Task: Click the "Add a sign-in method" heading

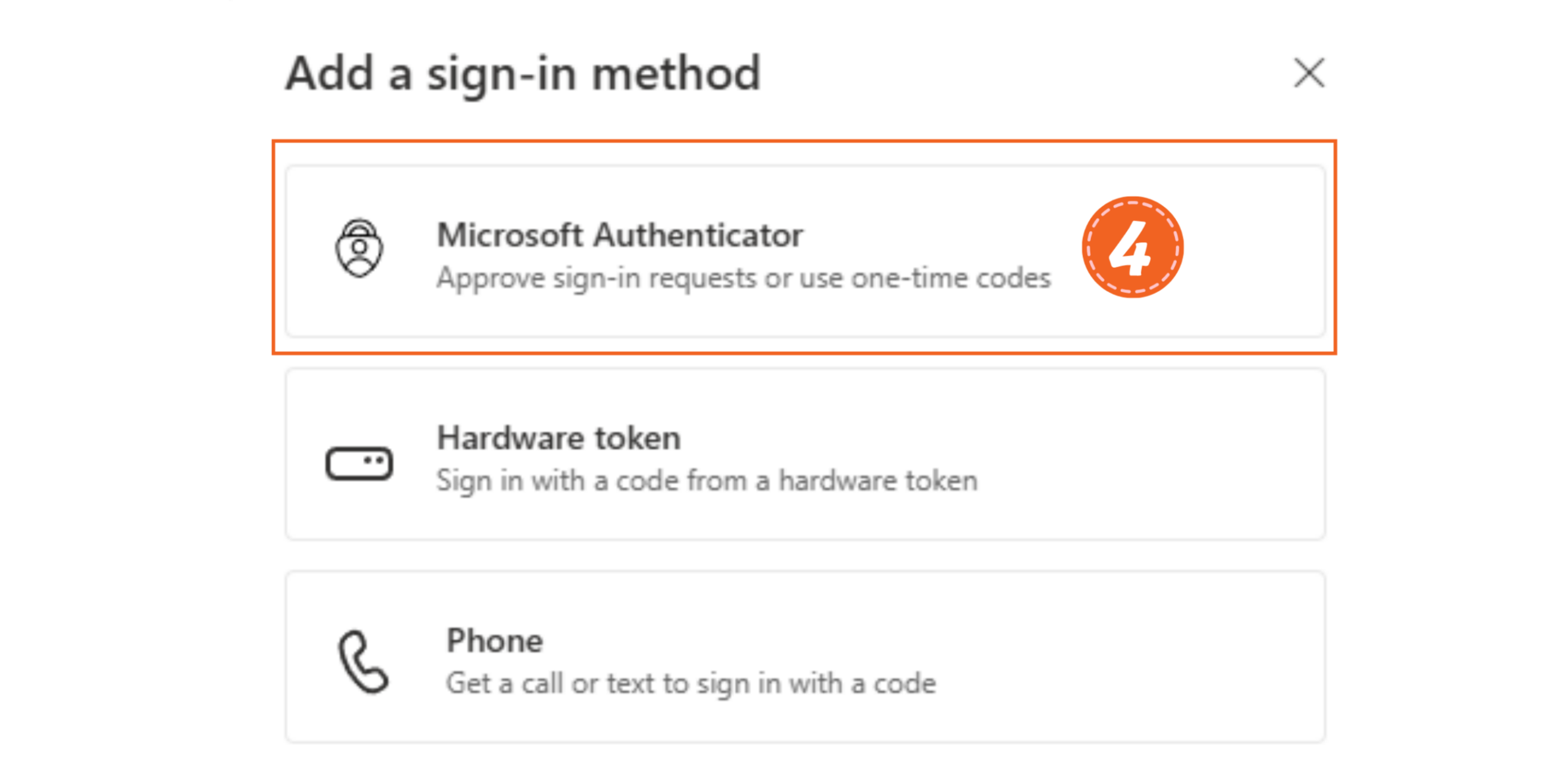Action: click(x=522, y=74)
